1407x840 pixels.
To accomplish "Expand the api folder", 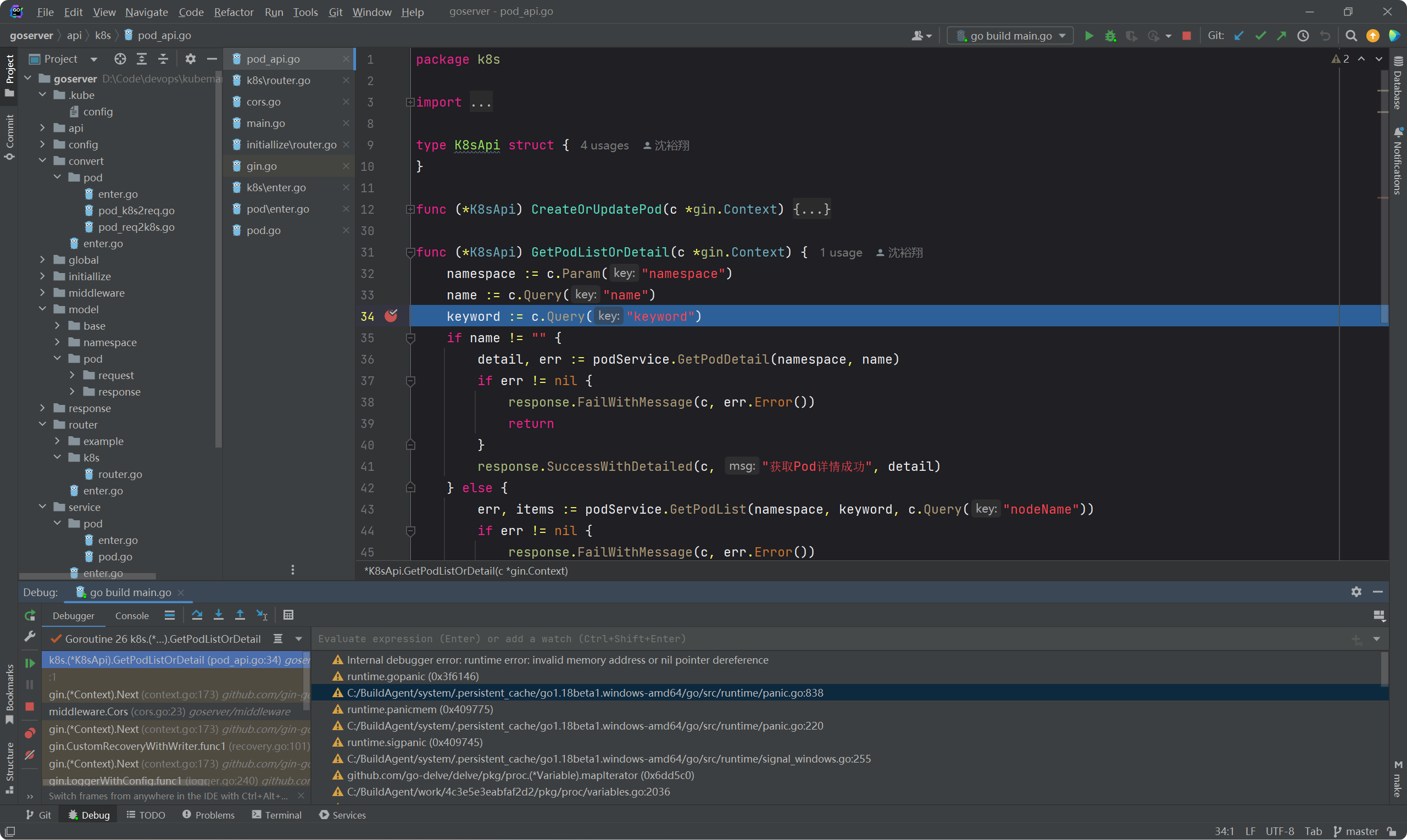I will point(42,128).
